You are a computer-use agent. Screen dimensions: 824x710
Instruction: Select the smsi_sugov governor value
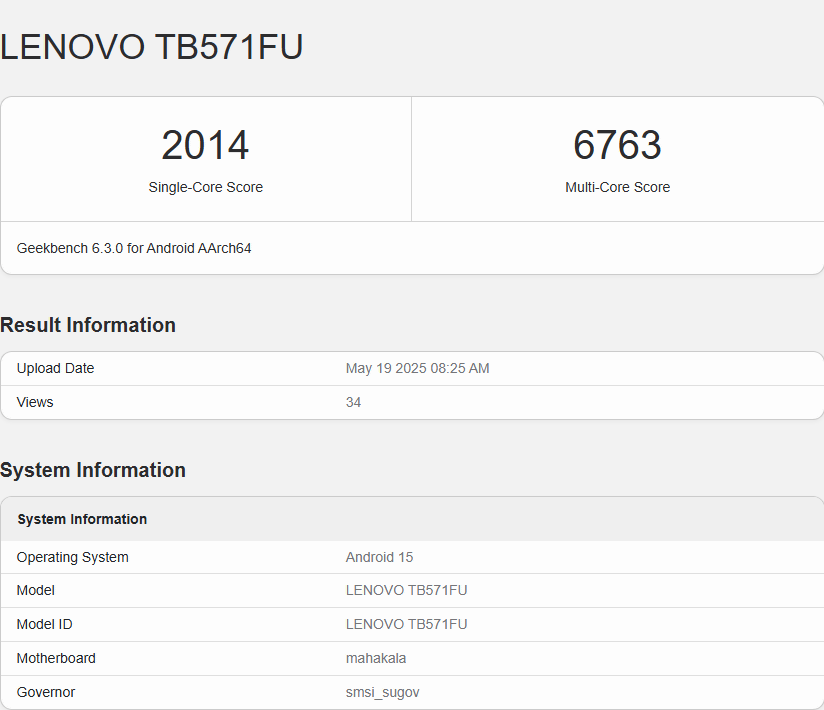click(383, 692)
